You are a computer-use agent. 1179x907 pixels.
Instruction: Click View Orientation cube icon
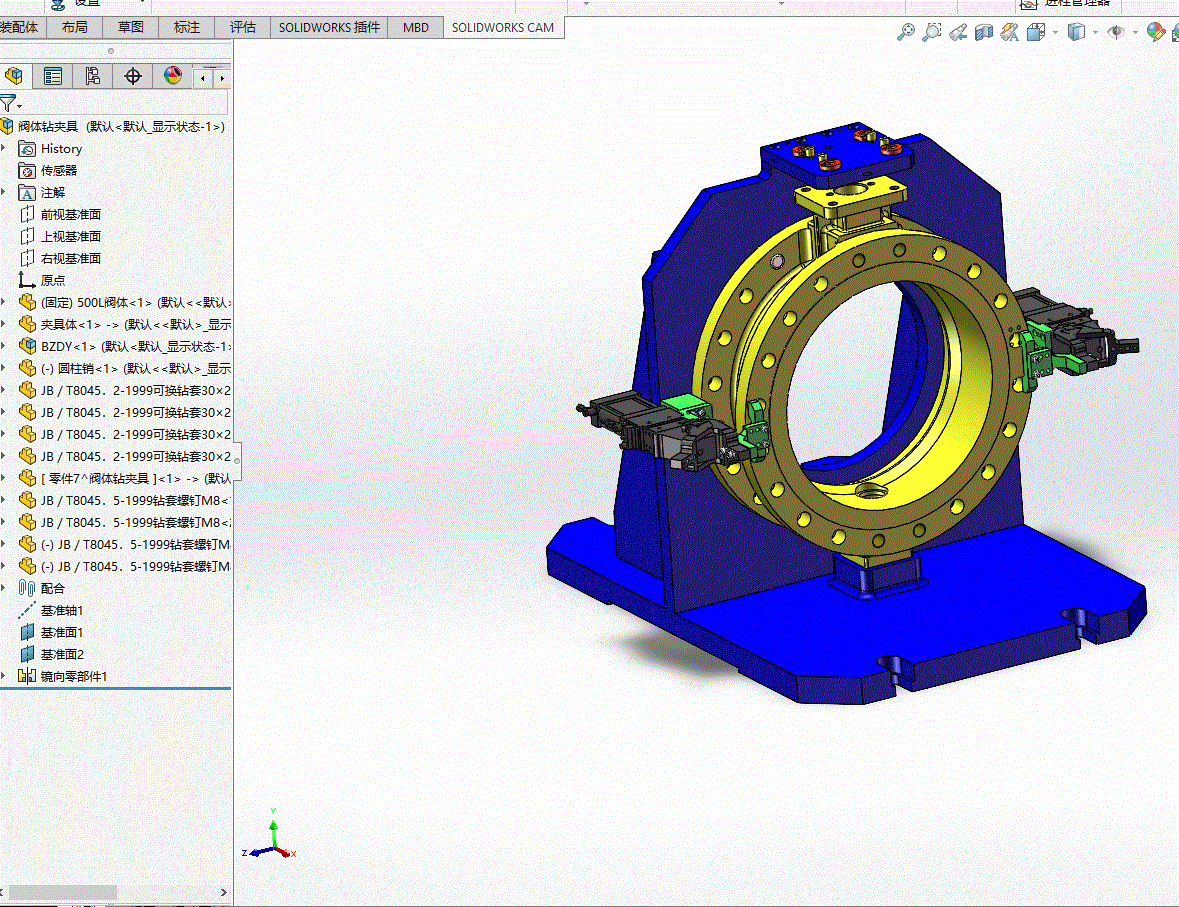pyautogui.click(x=1036, y=32)
